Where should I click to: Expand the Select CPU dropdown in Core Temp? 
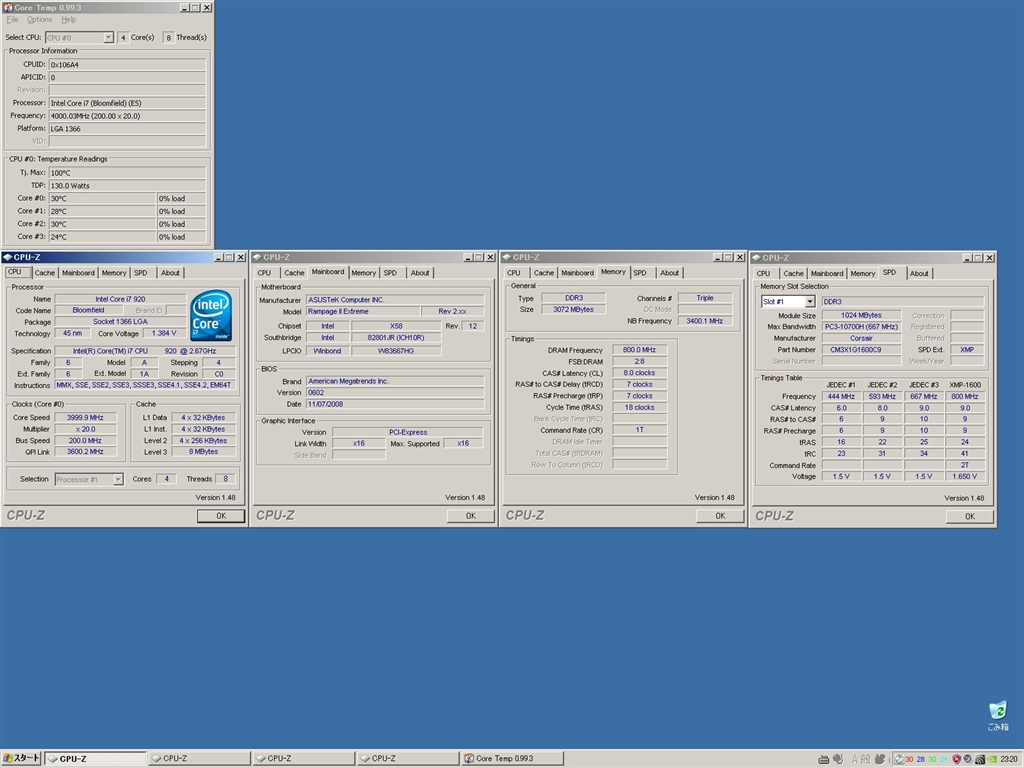(108, 37)
